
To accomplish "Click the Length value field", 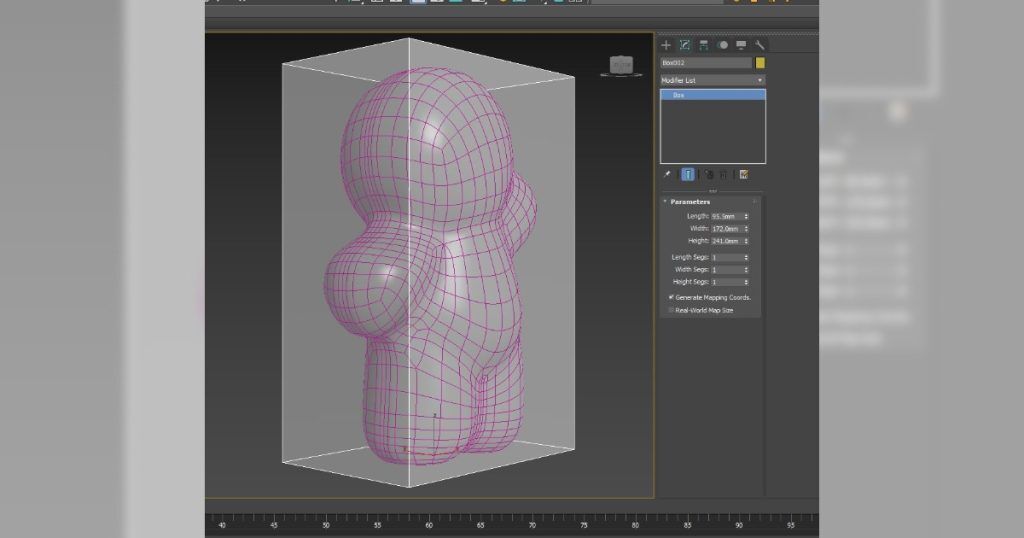I will (x=726, y=216).
